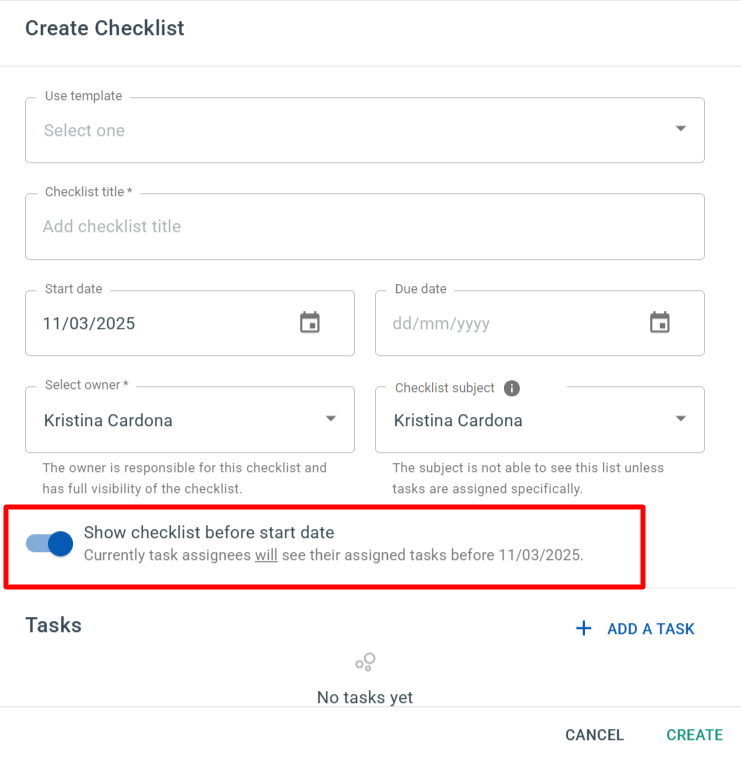Click the 'Select one' template placeholder
741x758 pixels.
84,131
